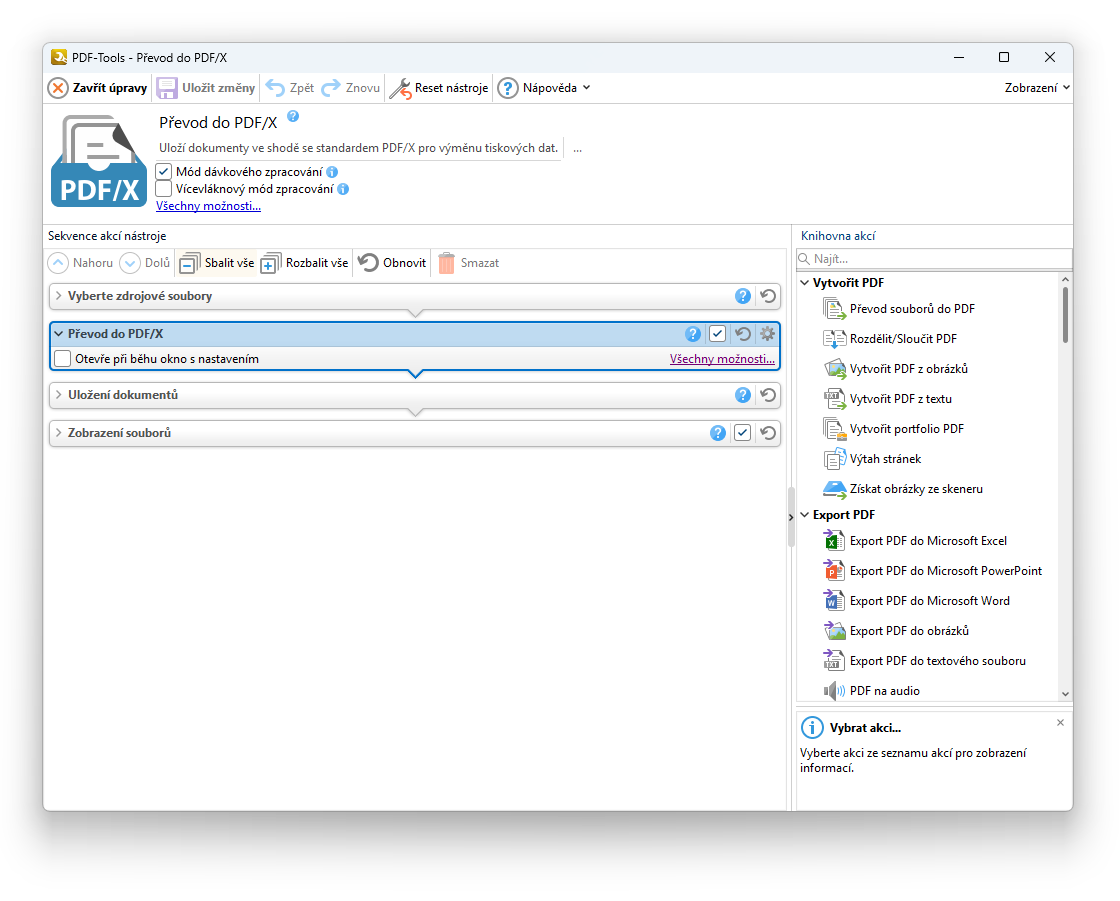1120x901 pixels.
Task: Click the Smazat delete button
Action: (469, 263)
